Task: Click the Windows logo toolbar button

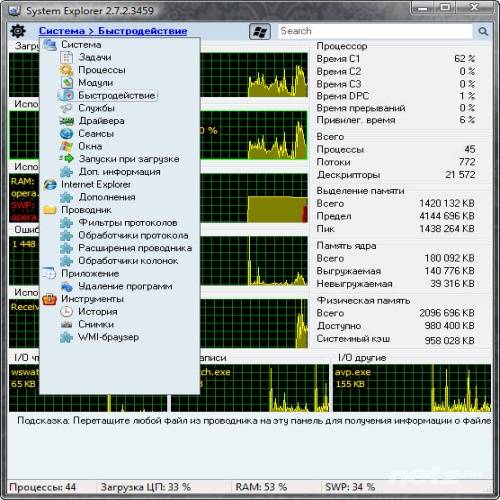Action: click(x=260, y=32)
